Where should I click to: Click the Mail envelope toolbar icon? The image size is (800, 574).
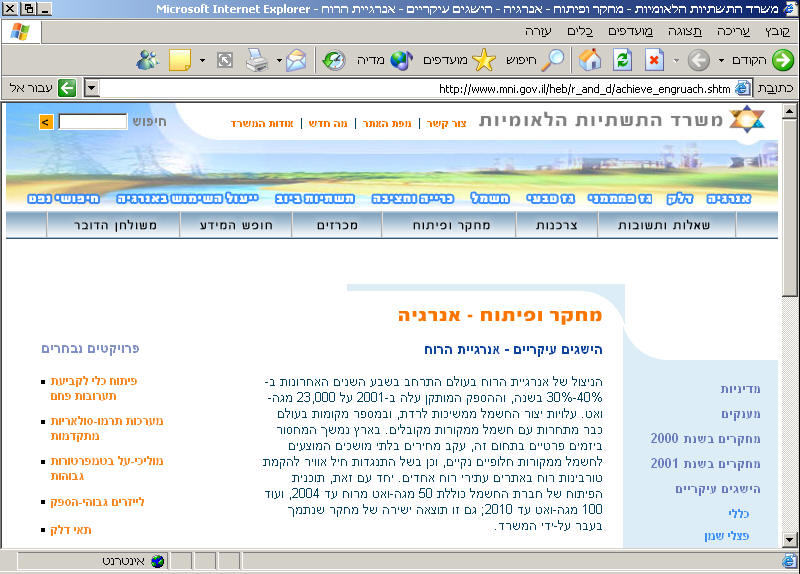point(295,60)
